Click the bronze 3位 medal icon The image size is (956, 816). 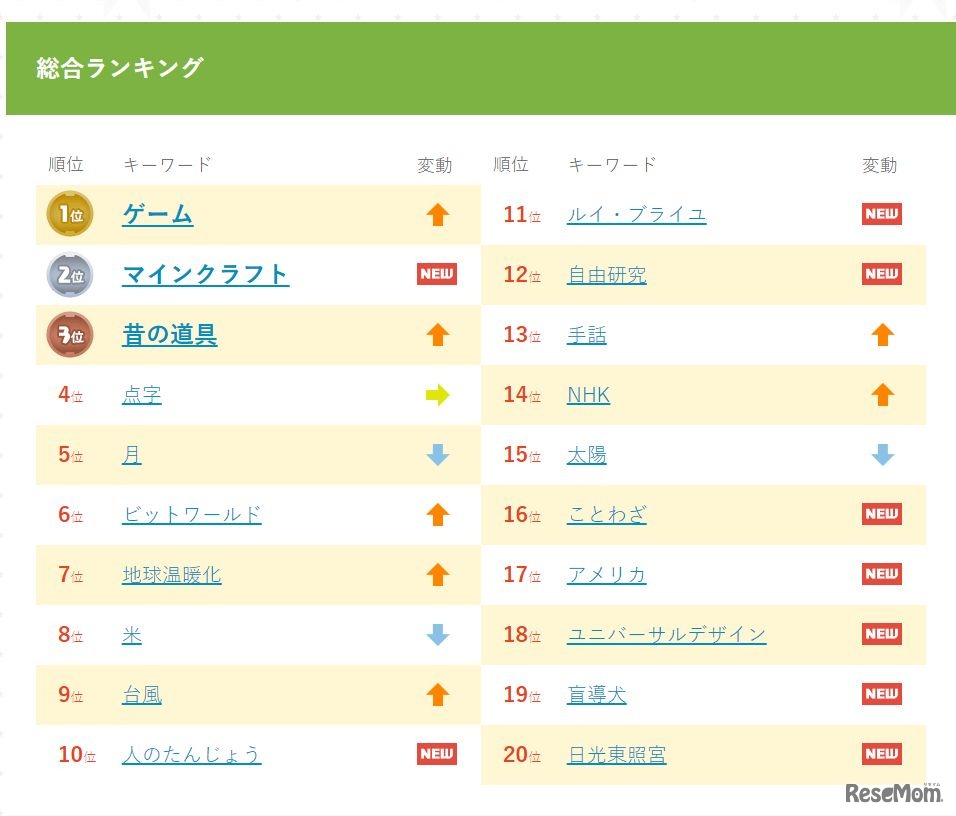point(66,334)
